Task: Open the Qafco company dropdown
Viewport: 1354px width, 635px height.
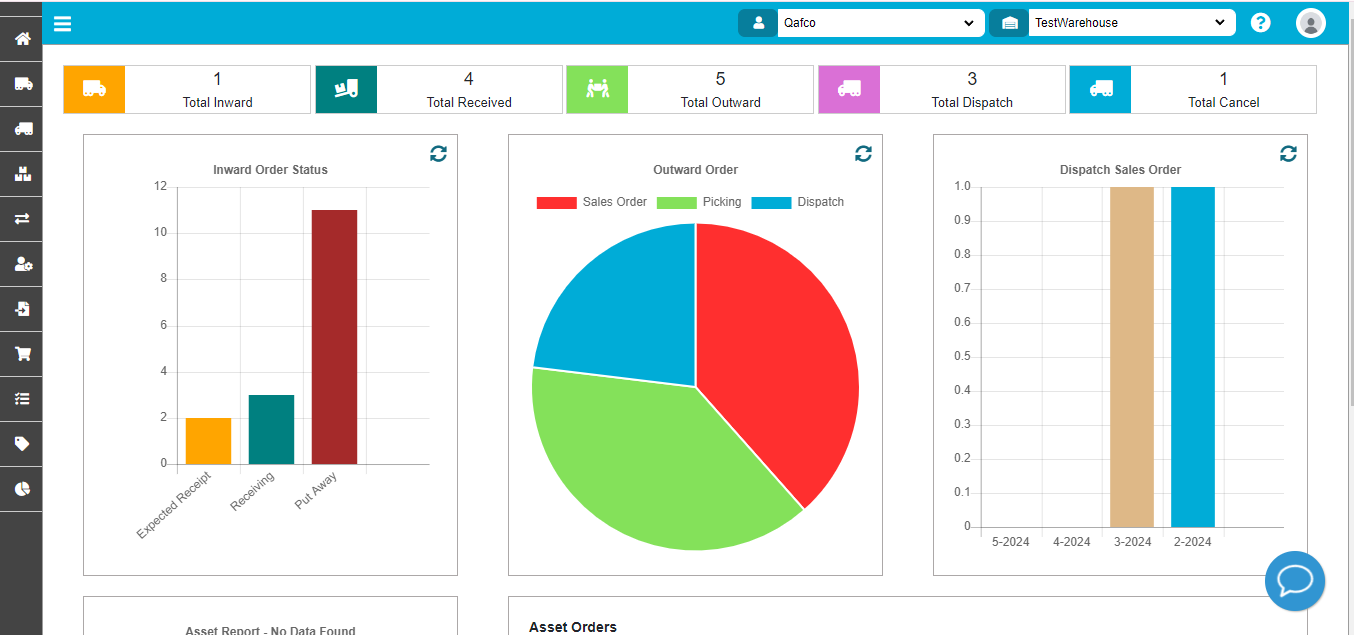Action: [x=880, y=22]
